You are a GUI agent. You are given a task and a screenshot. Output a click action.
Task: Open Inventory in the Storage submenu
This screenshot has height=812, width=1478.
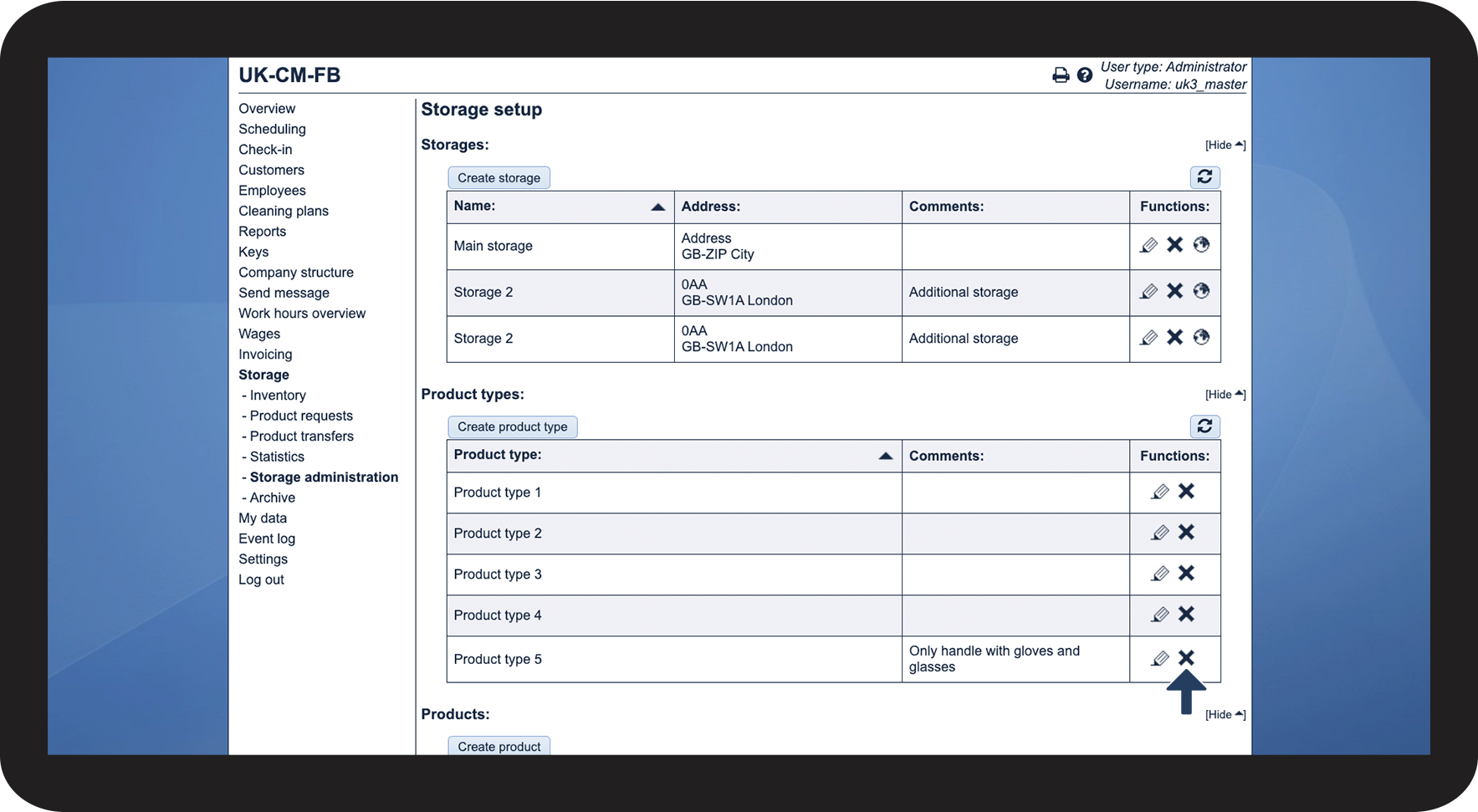point(278,396)
